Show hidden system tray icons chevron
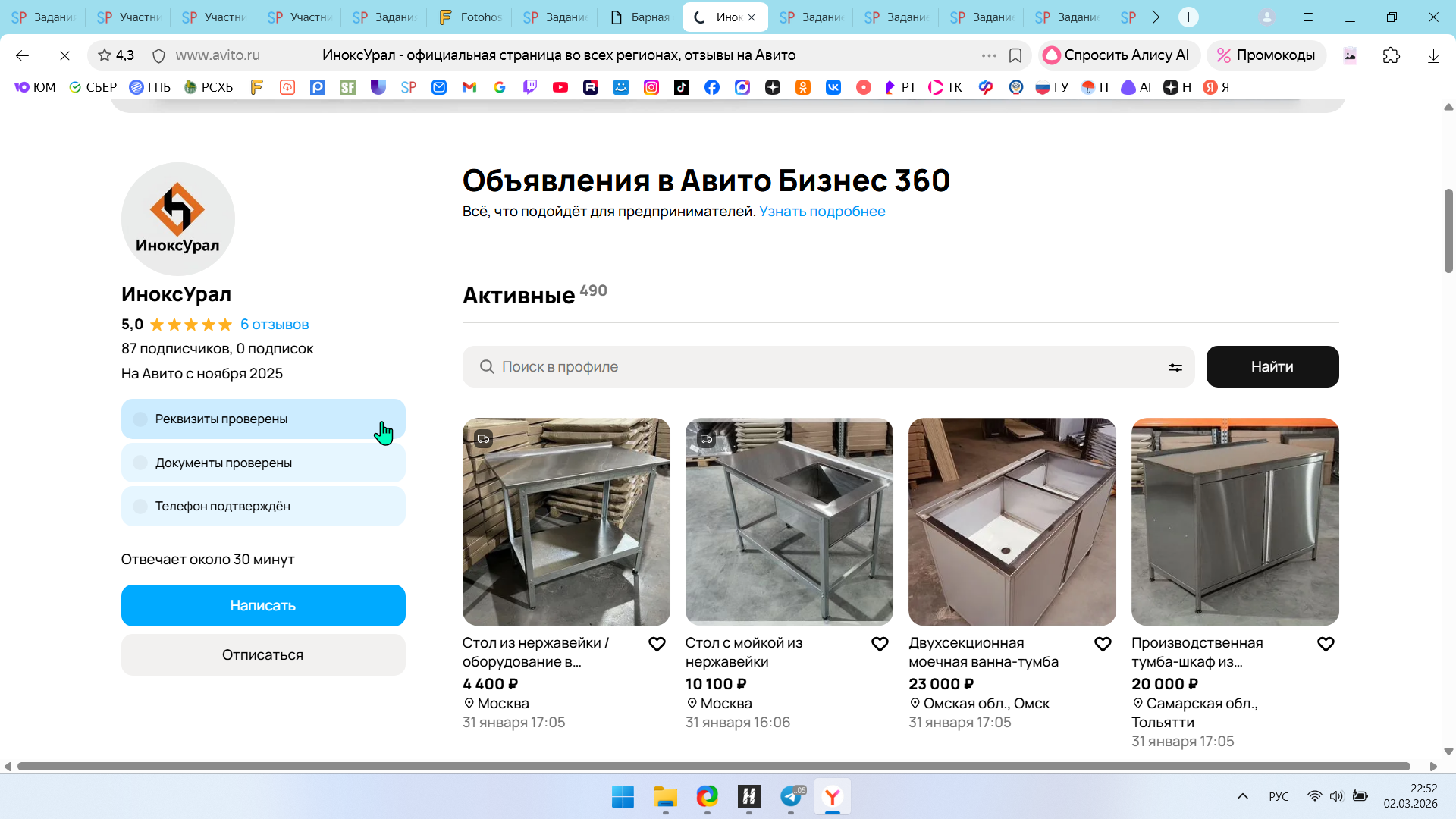This screenshot has height=819, width=1456. pos(1242,796)
